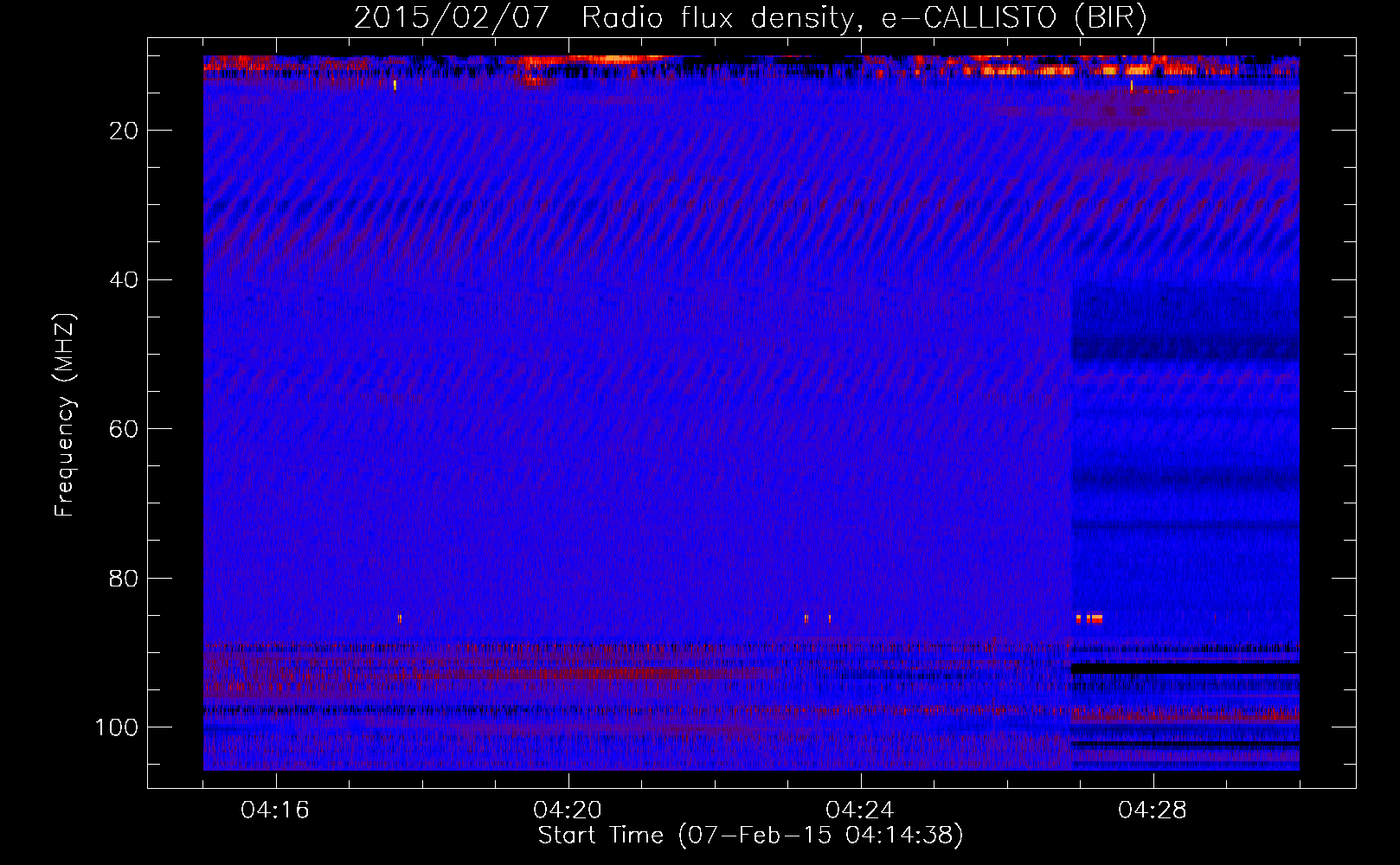Click the bright burst near 85 MHz after 04:27

pos(1089,618)
